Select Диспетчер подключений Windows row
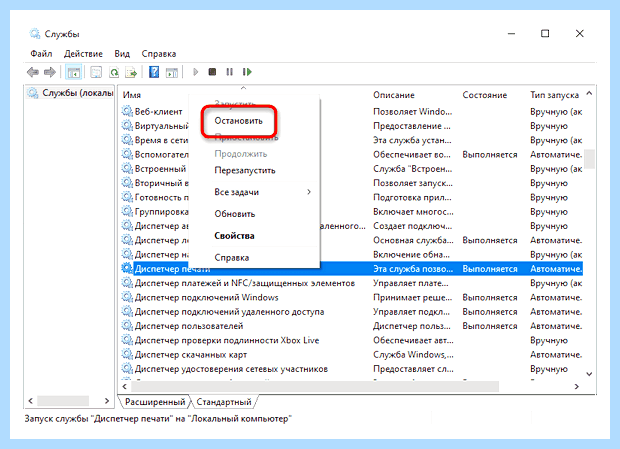620x449 pixels. (x=352, y=297)
